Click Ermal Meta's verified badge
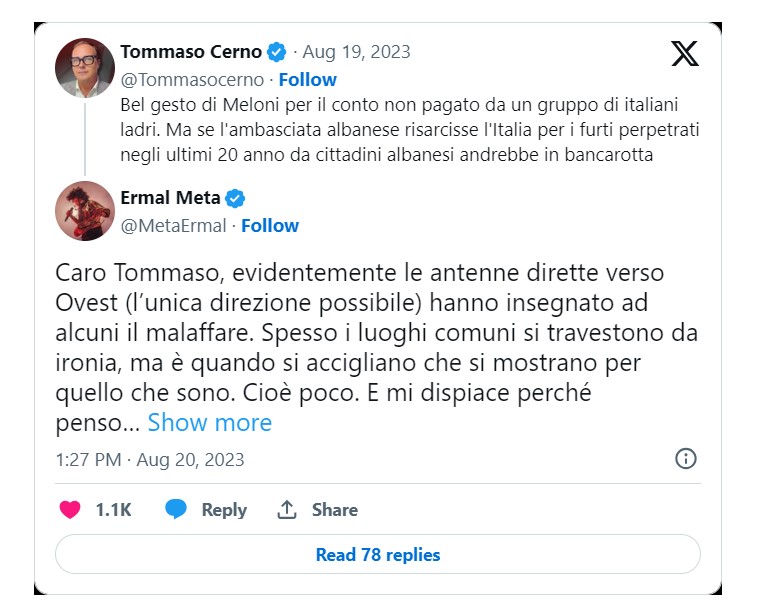777x612 pixels. (x=235, y=198)
